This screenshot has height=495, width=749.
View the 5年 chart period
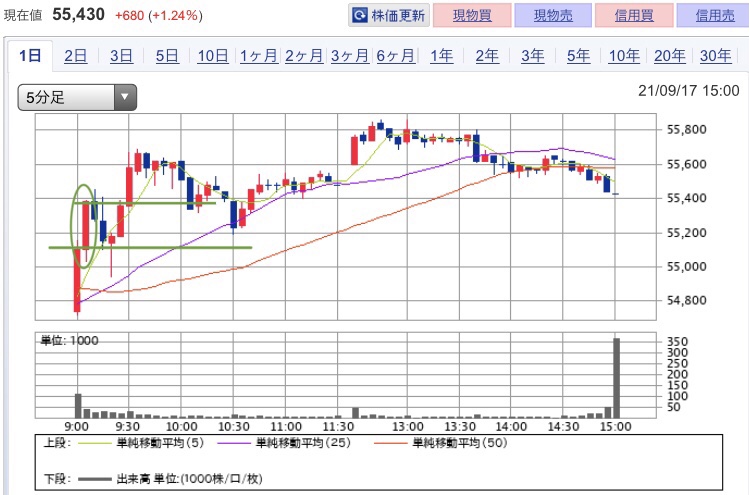578,56
